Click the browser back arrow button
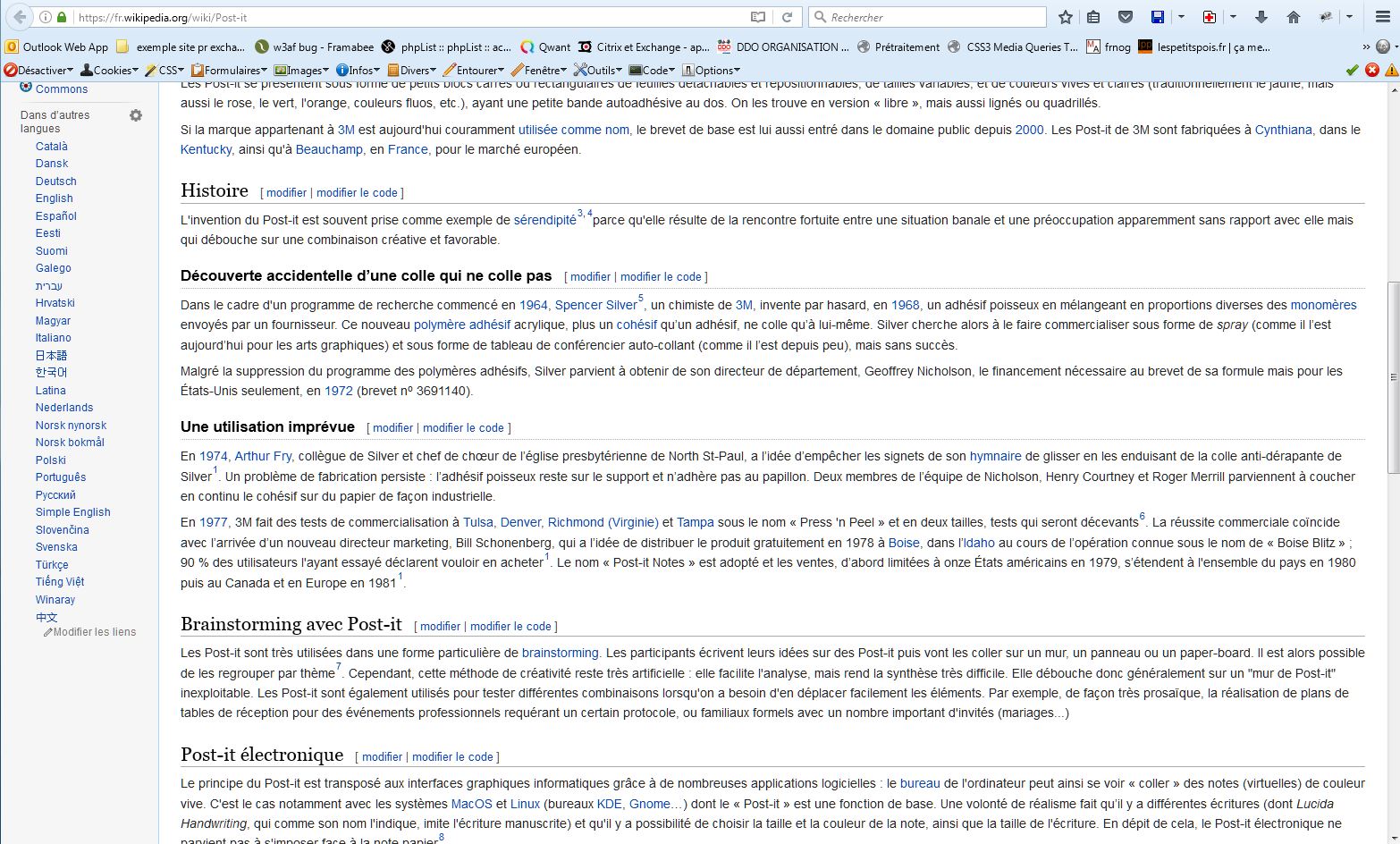This screenshot has width=1400, height=844. (x=20, y=17)
